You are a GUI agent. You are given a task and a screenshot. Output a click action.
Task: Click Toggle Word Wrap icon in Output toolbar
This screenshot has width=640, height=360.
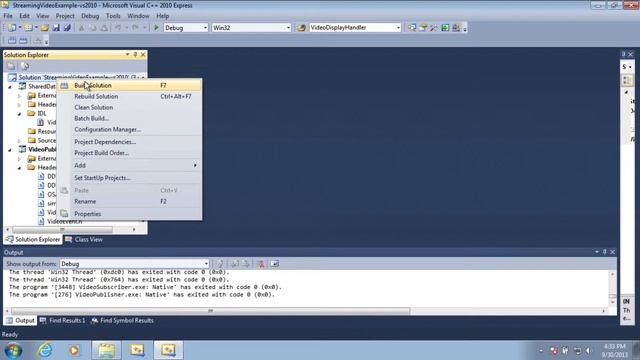coord(275,264)
